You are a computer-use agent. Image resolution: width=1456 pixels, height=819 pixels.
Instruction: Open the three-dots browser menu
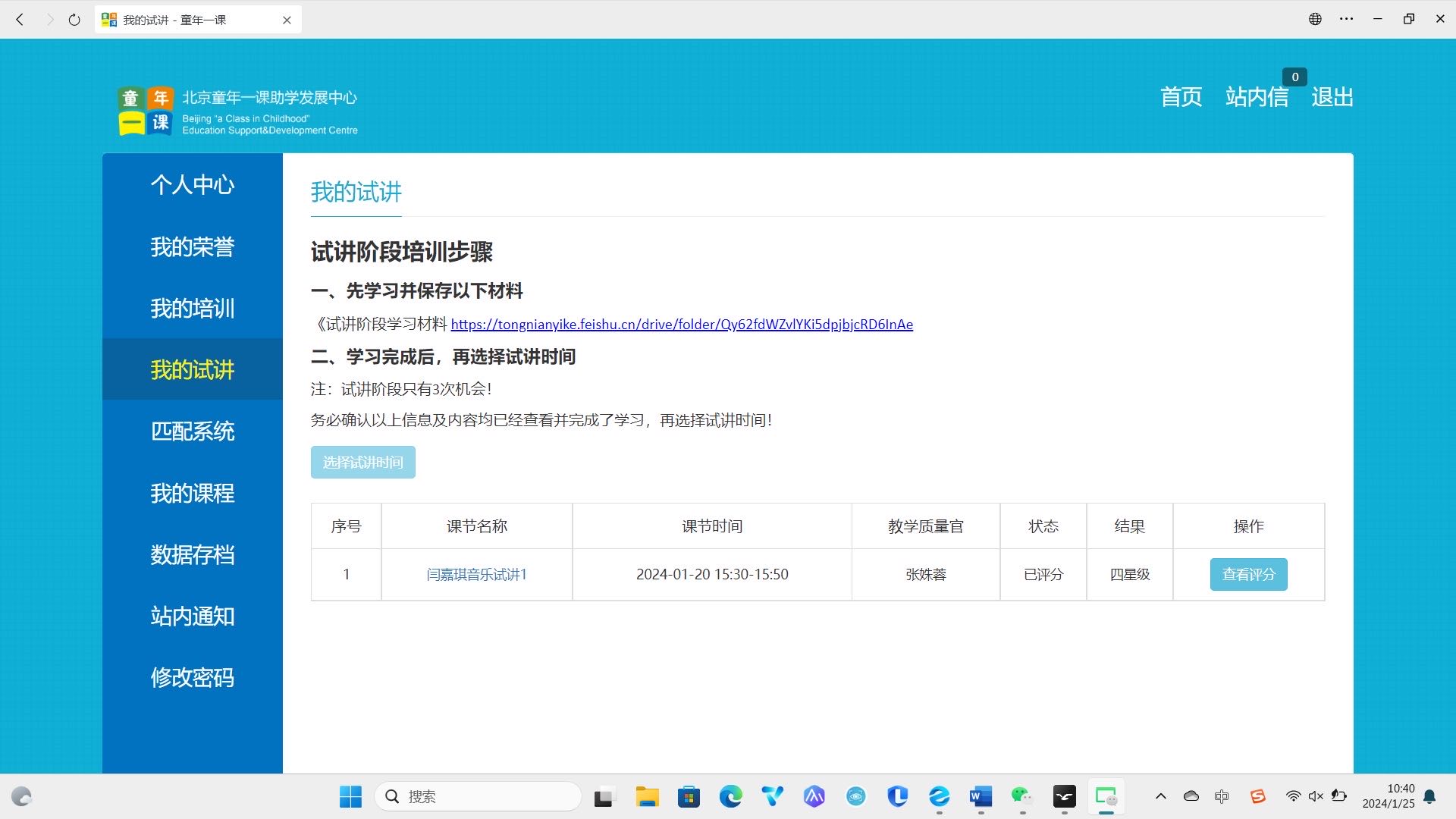tap(1346, 20)
